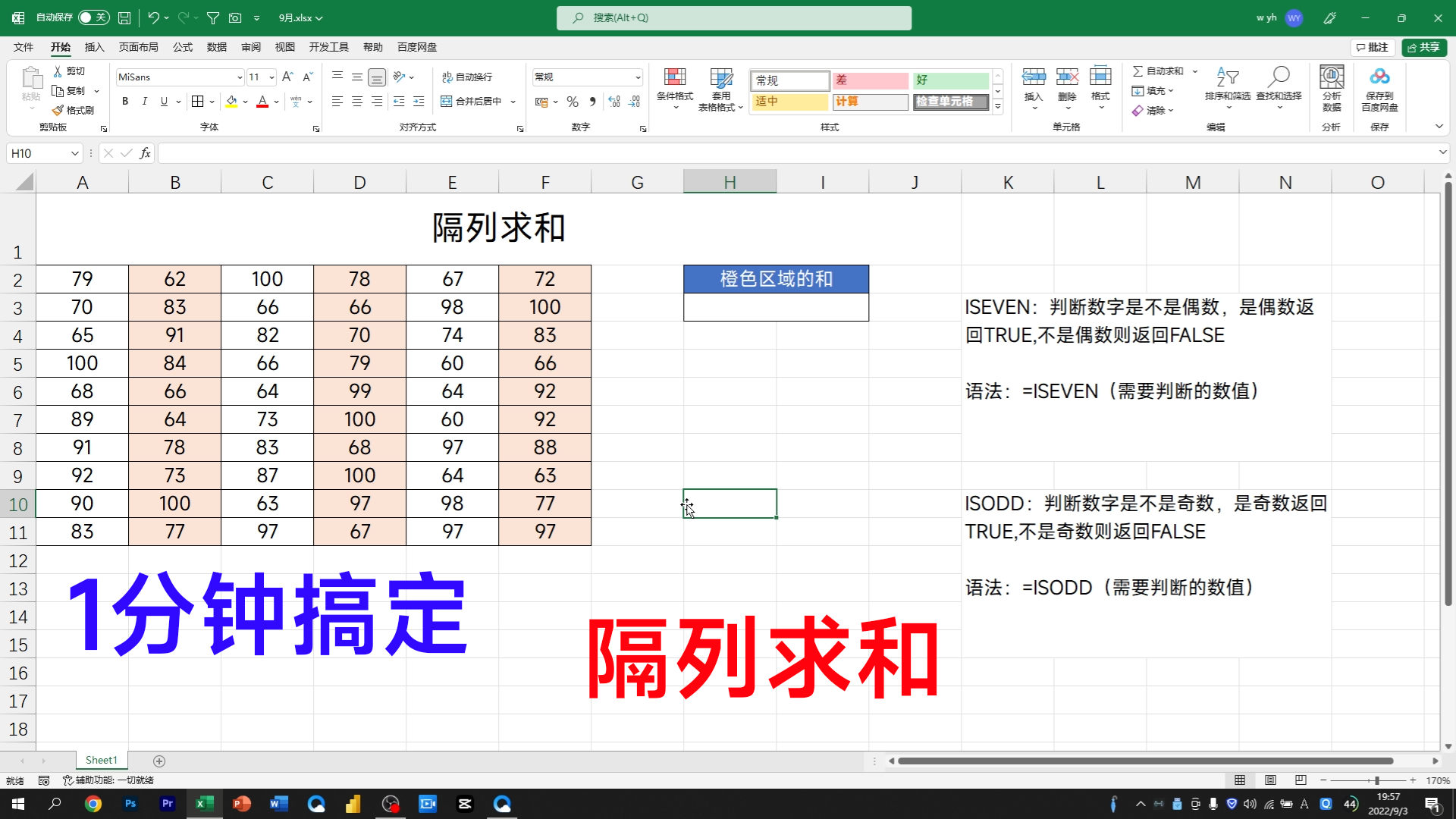1456x819 pixels.
Task: Click the insert function fx icon
Action: click(145, 153)
